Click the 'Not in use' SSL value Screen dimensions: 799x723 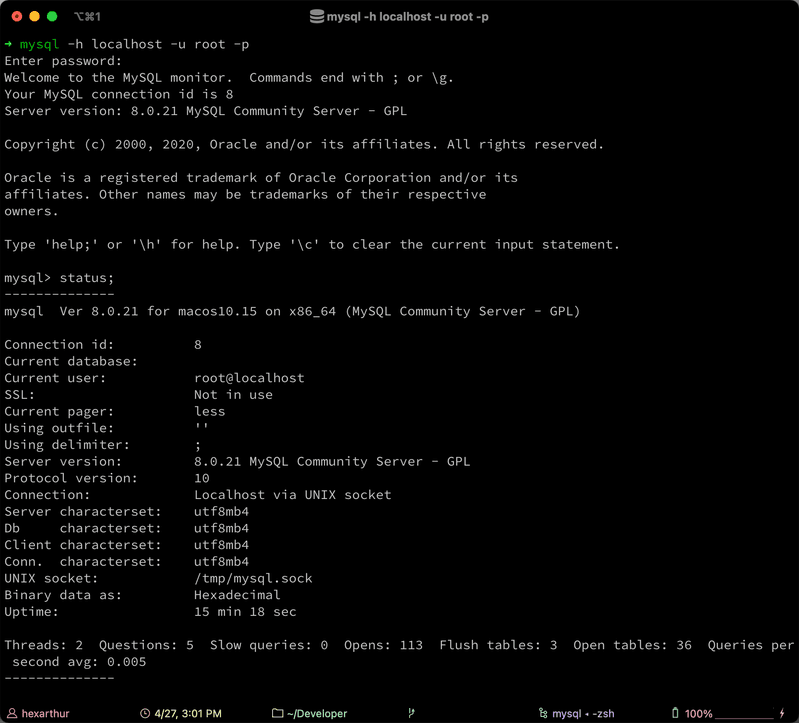coord(233,395)
